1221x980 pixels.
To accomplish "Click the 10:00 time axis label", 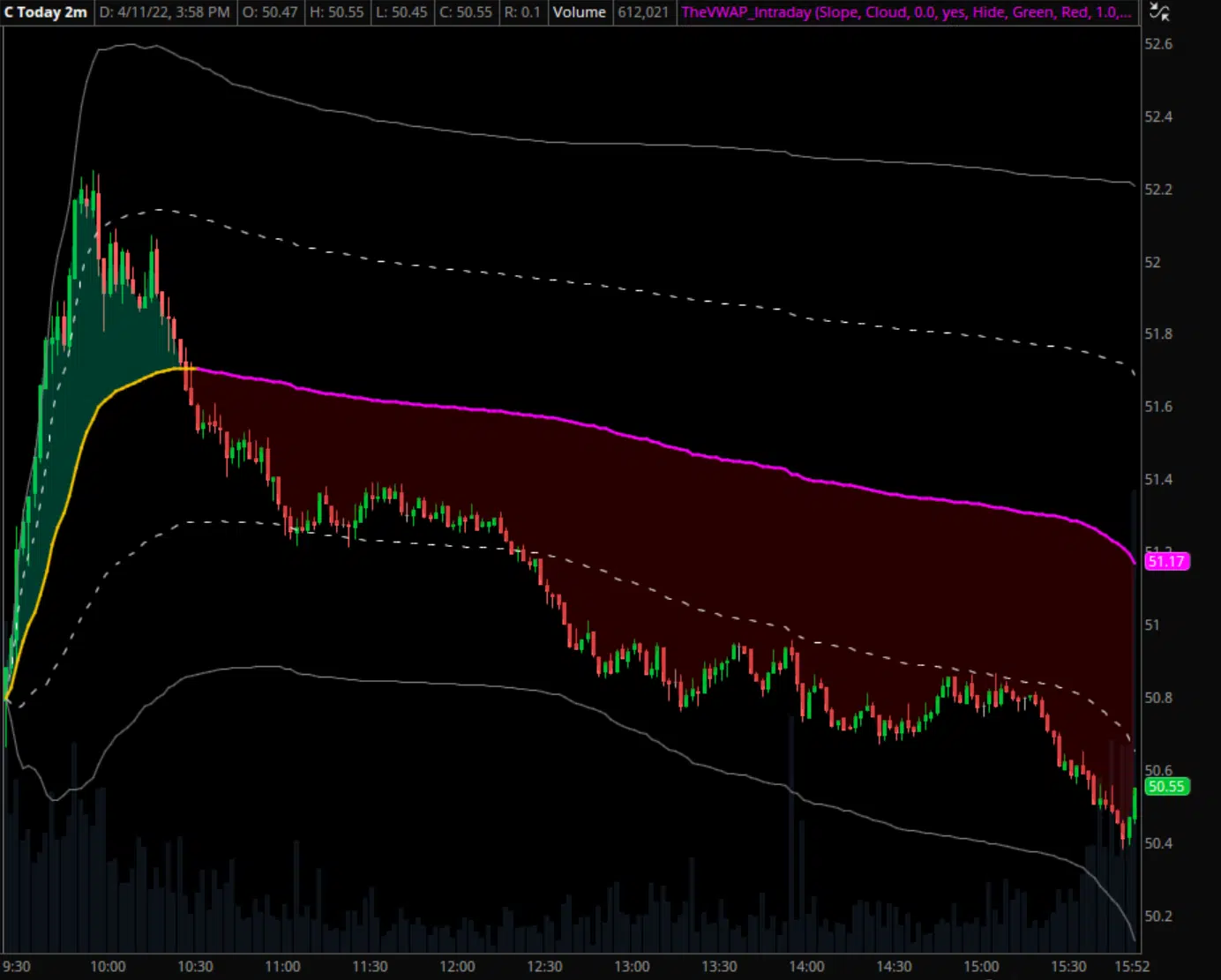I will [x=108, y=967].
